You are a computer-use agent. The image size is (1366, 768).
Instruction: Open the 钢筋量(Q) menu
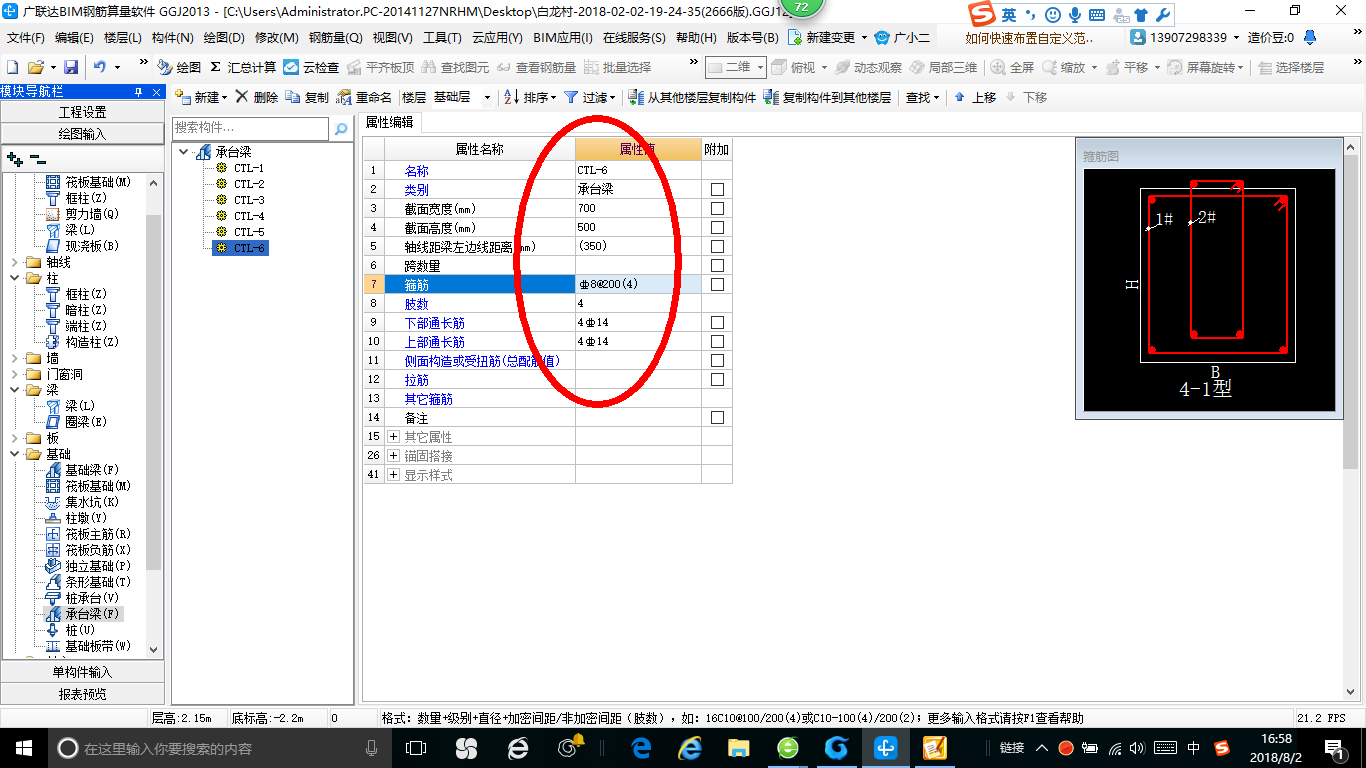pyautogui.click(x=335, y=37)
